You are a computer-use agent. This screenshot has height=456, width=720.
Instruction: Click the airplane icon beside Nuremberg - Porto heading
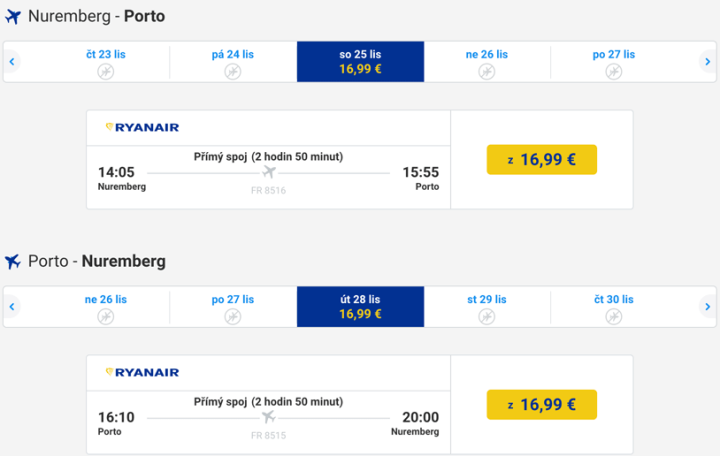point(13,17)
